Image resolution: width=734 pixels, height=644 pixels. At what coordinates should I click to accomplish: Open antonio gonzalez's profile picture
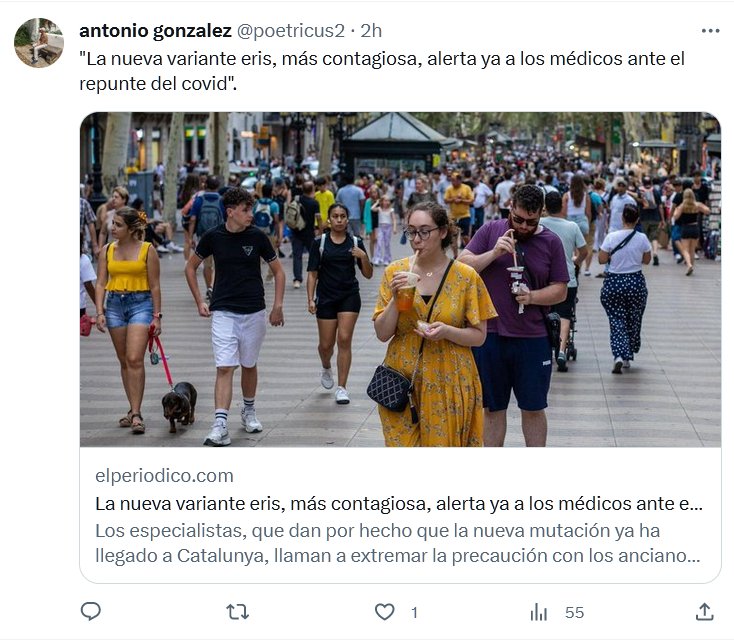pos(39,43)
